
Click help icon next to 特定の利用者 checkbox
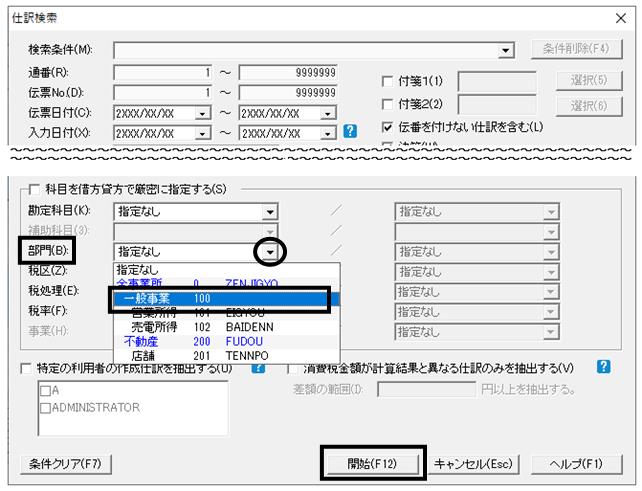point(259,367)
